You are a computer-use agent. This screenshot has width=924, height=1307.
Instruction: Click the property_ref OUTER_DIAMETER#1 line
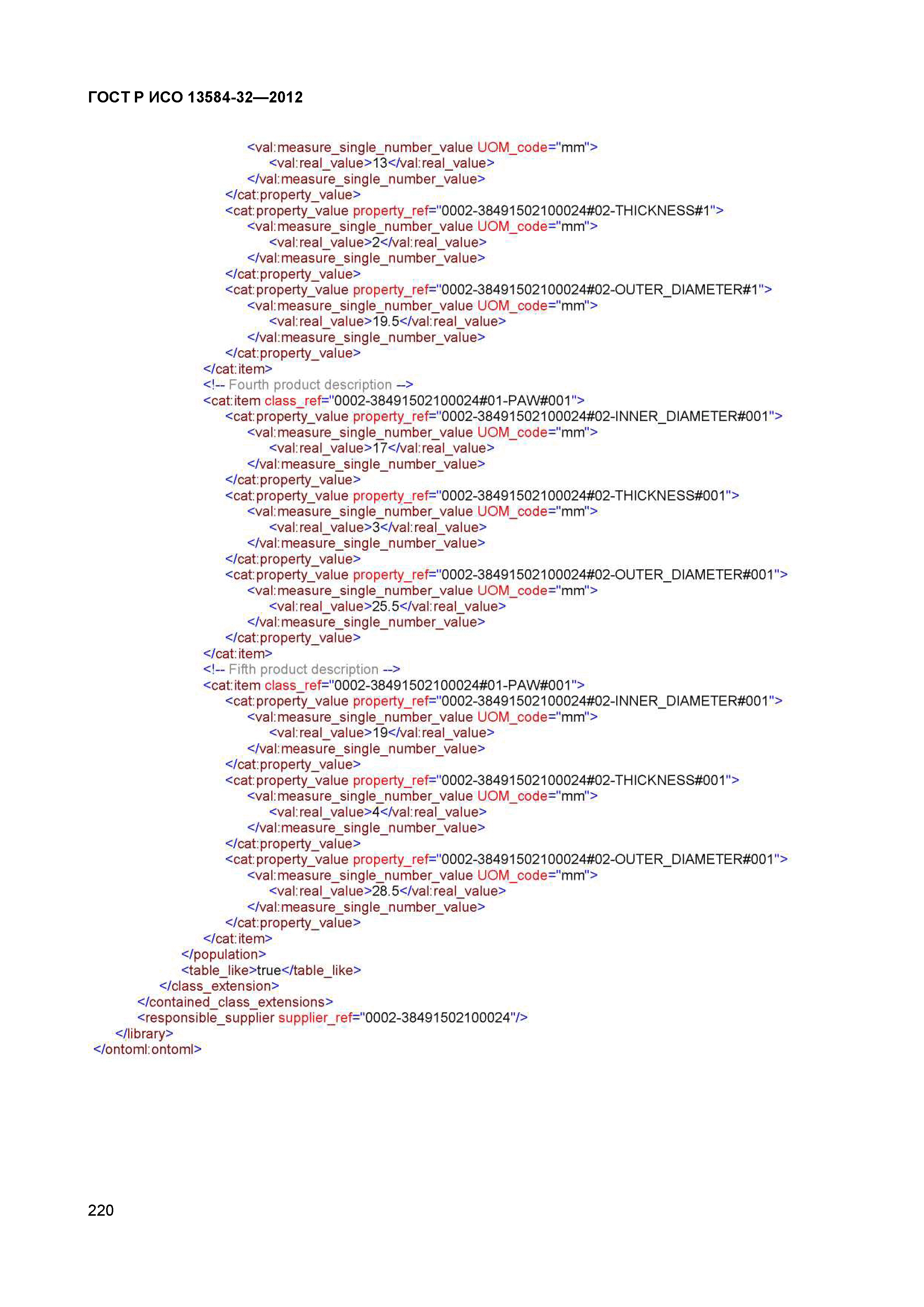[499, 290]
